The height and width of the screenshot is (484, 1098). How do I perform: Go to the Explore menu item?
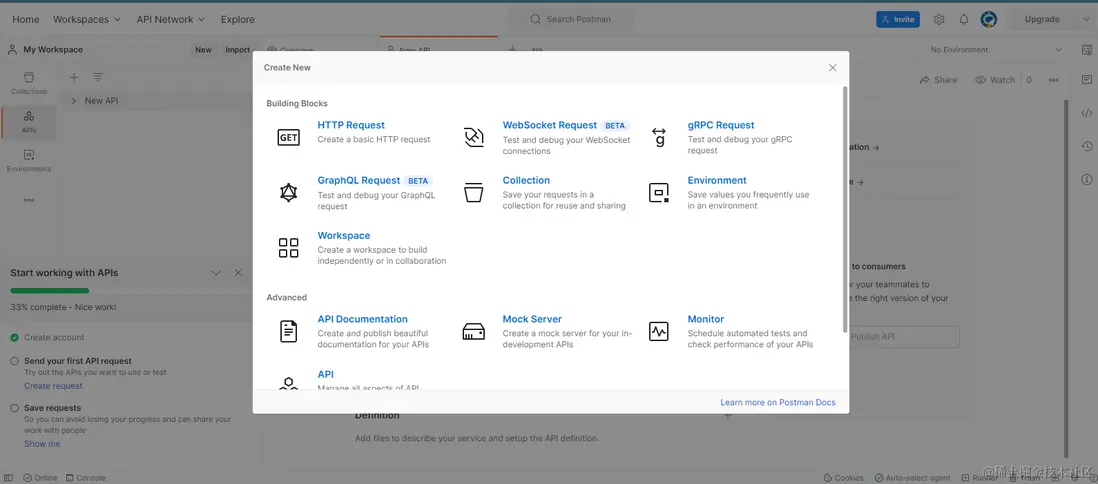pyautogui.click(x=237, y=19)
